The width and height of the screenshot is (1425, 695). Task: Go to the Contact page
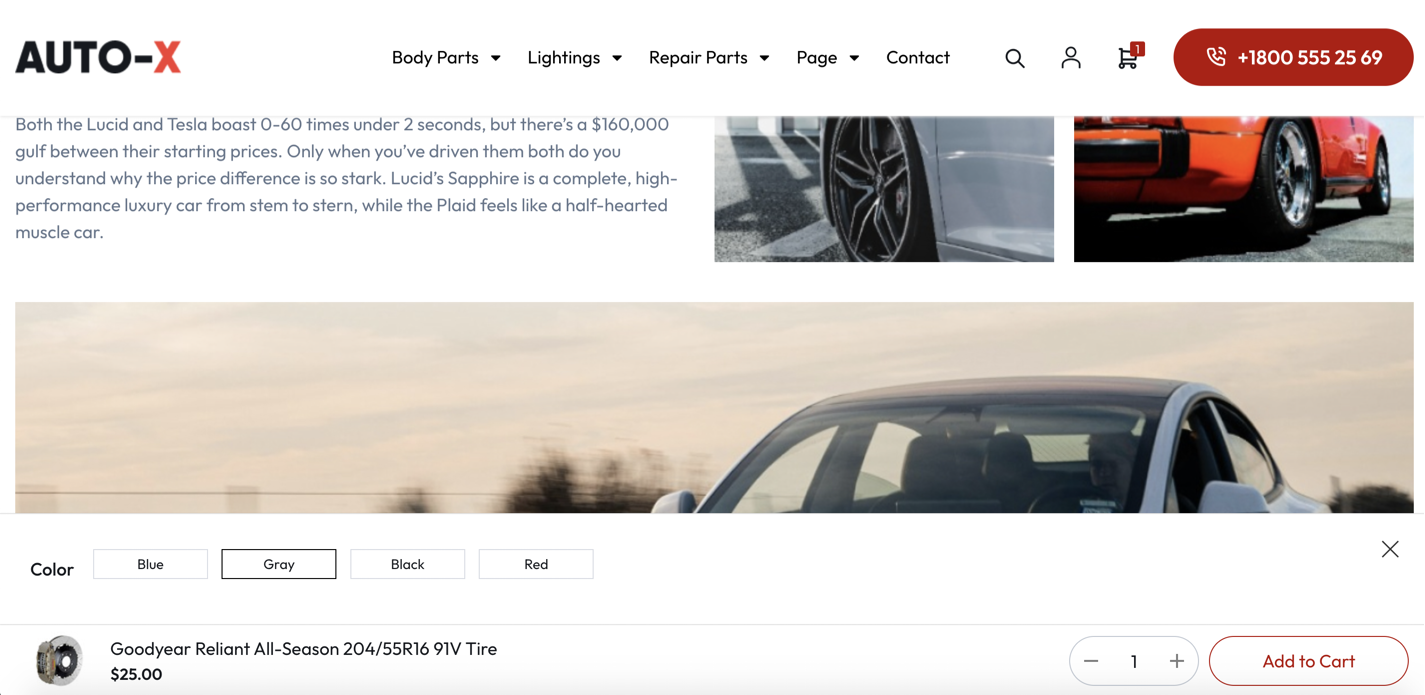(x=918, y=57)
